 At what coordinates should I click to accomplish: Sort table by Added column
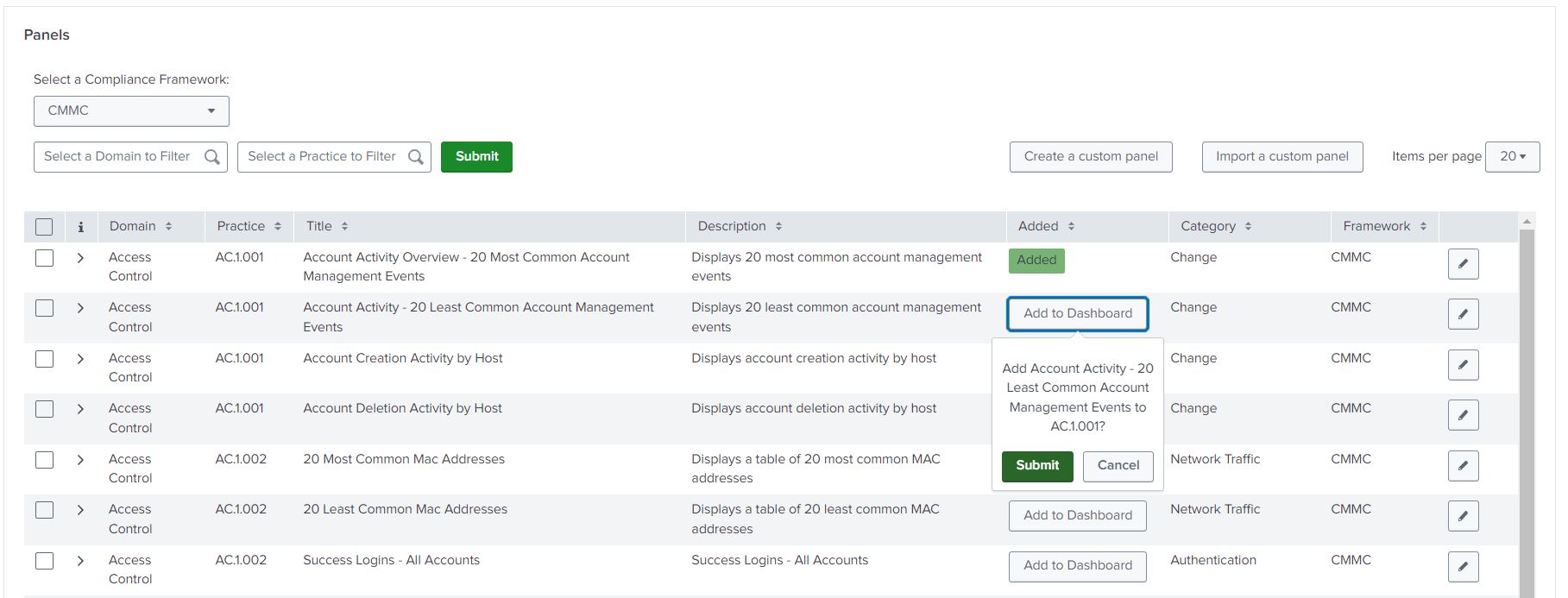tap(1071, 226)
